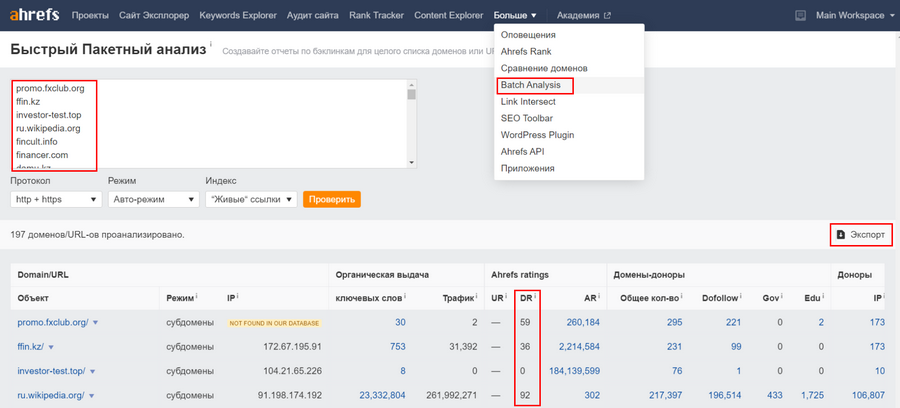Open Сайт Эксплорер in top navigation
Viewport: 900px width, 408px height.
coord(154,15)
